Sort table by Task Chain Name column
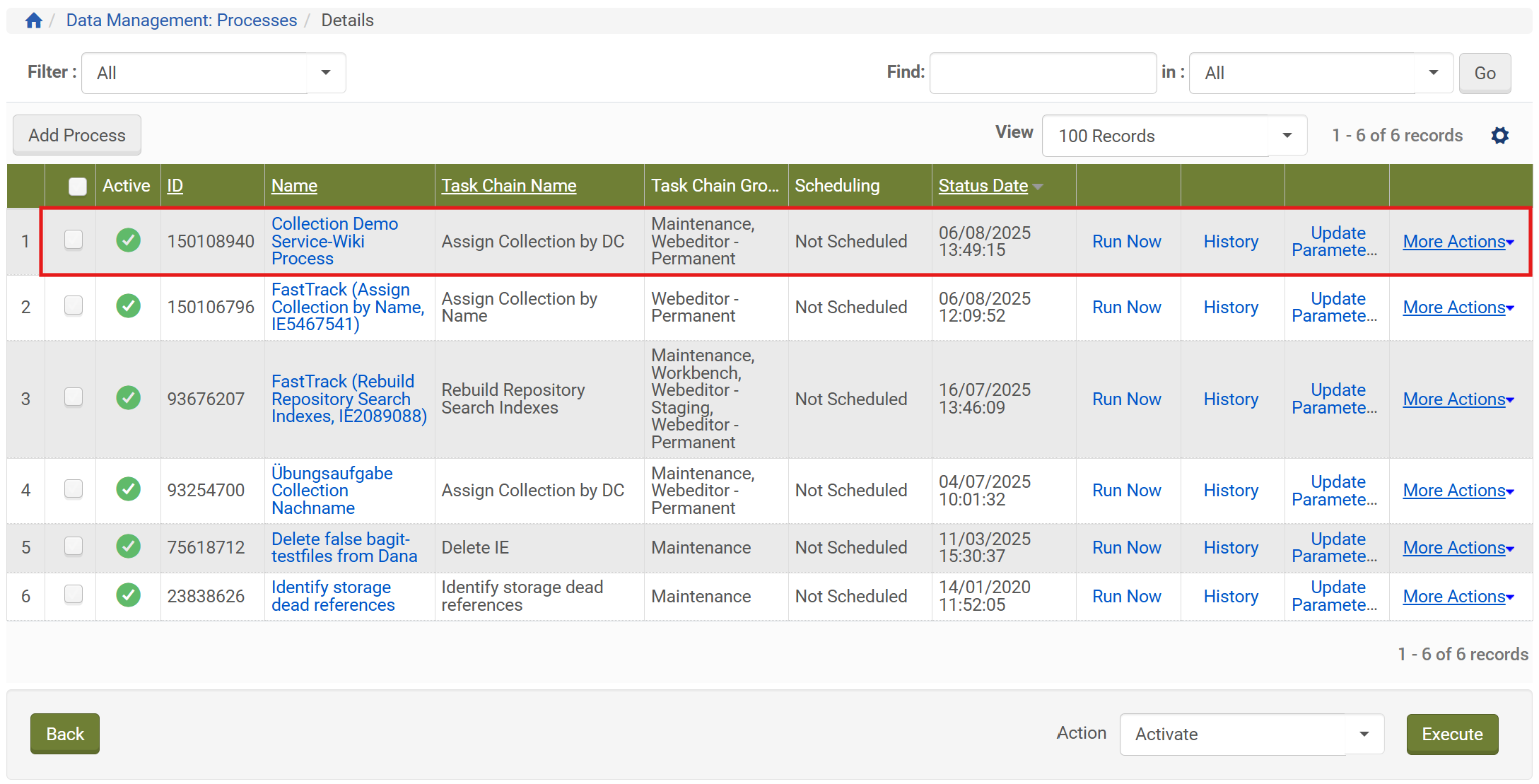This screenshot has height=784, width=1539. (508, 186)
